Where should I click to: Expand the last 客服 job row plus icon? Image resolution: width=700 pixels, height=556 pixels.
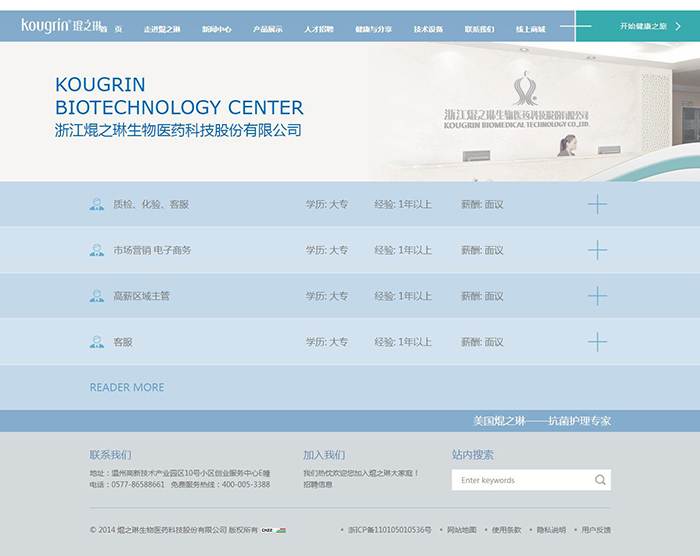click(x=597, y=342)
